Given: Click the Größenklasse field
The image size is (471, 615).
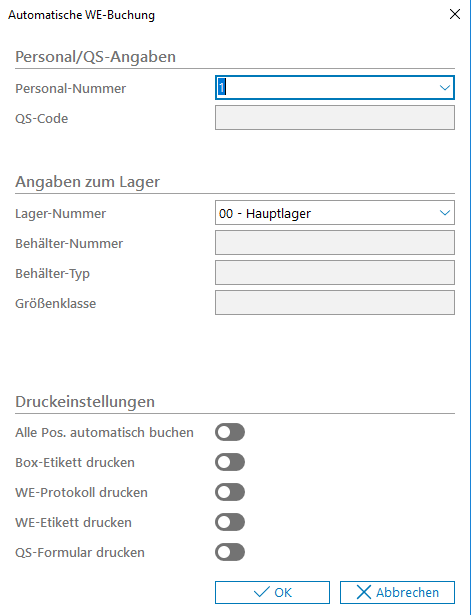Looking at the screenshot, I should point(335,303).
